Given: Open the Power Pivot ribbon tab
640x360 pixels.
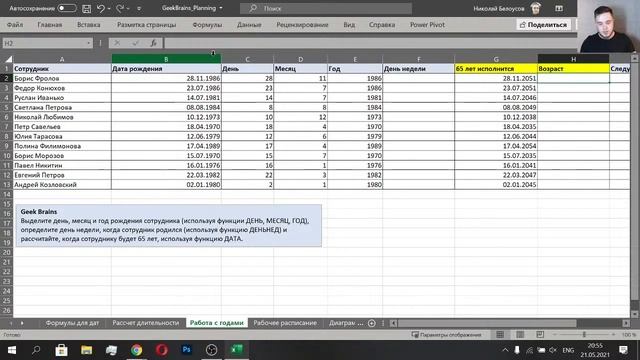Looking at the screenshot, I should point(427,24).
